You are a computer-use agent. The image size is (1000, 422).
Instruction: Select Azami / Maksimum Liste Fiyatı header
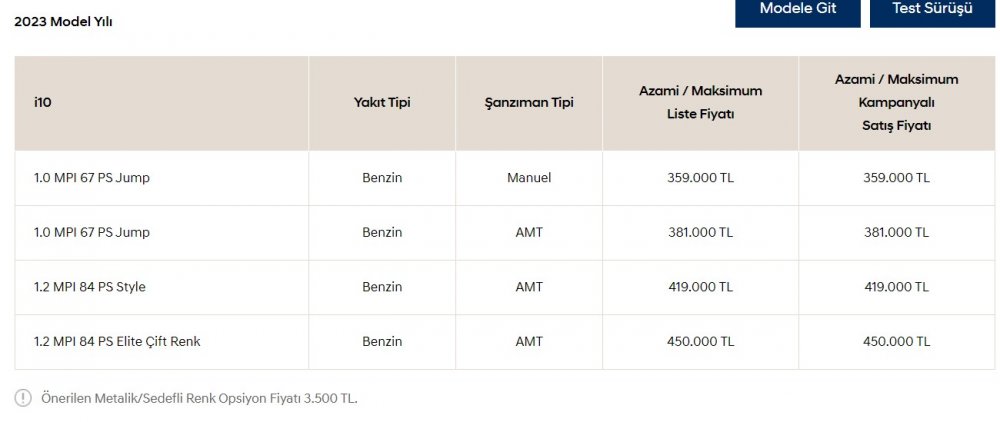pyautogui.click(x=700, y=102)
